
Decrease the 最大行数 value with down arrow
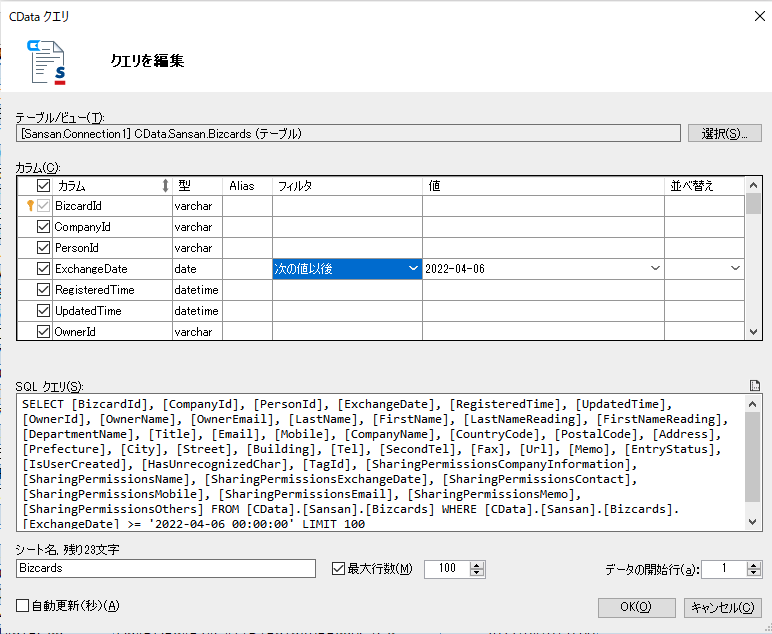(476, 573)
